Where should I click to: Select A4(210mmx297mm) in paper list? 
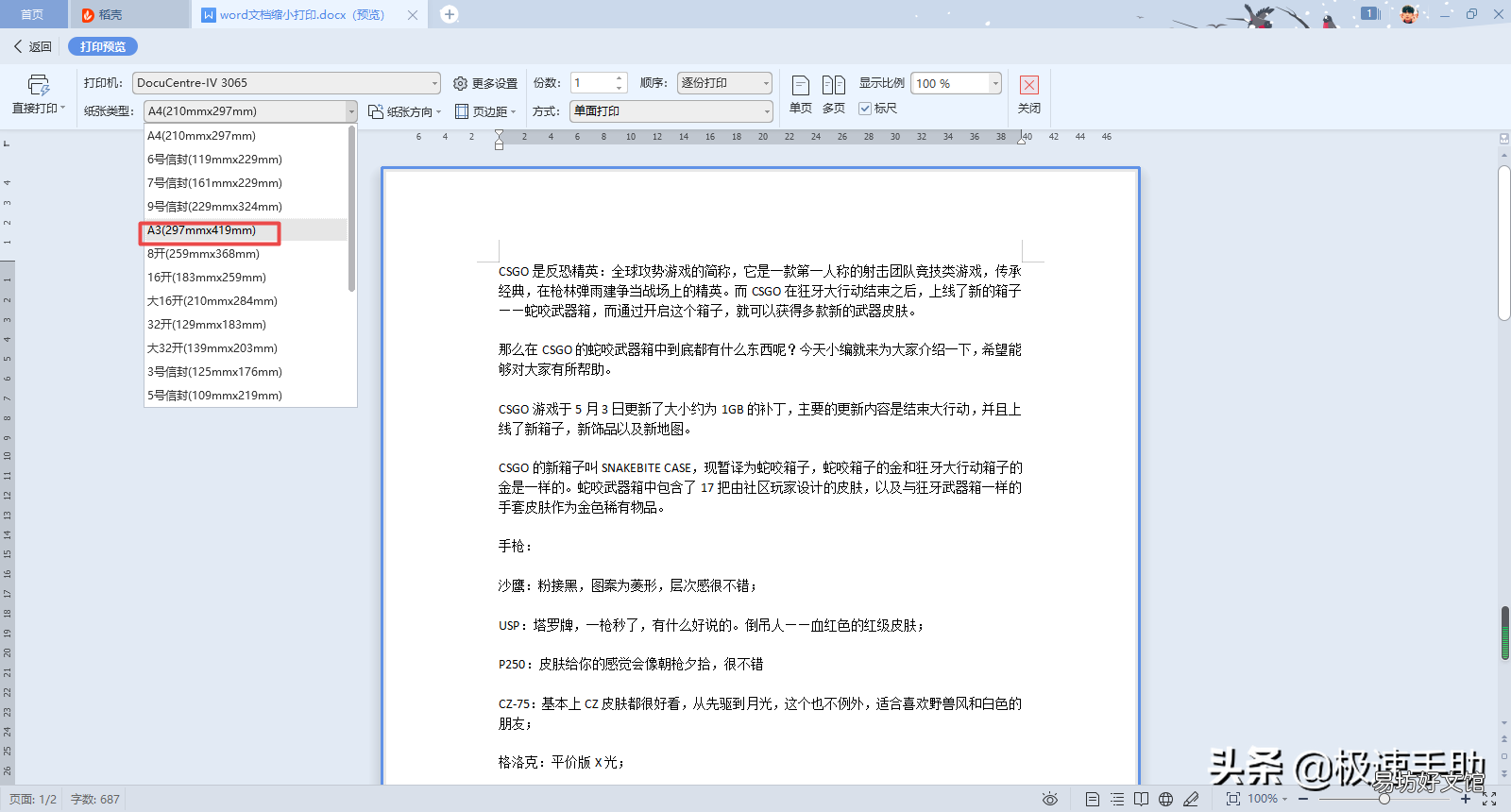(x=246, y=136)
